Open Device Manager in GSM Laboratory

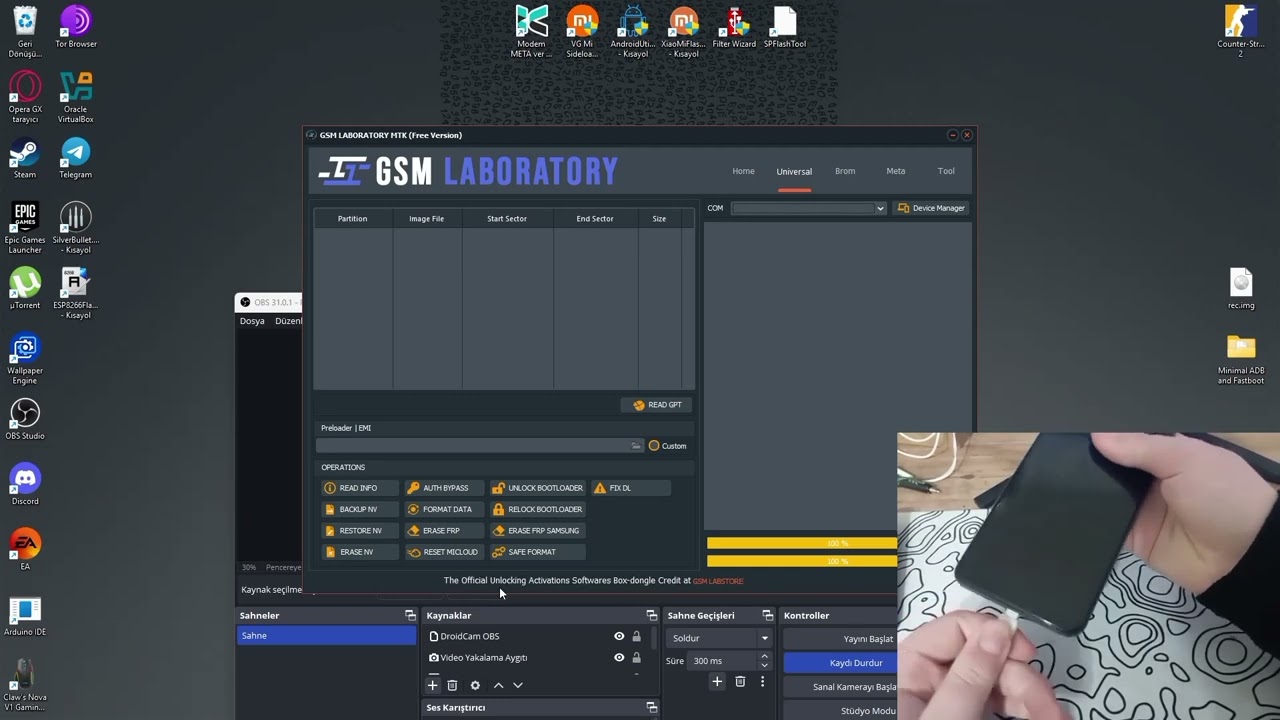(931, 208)
